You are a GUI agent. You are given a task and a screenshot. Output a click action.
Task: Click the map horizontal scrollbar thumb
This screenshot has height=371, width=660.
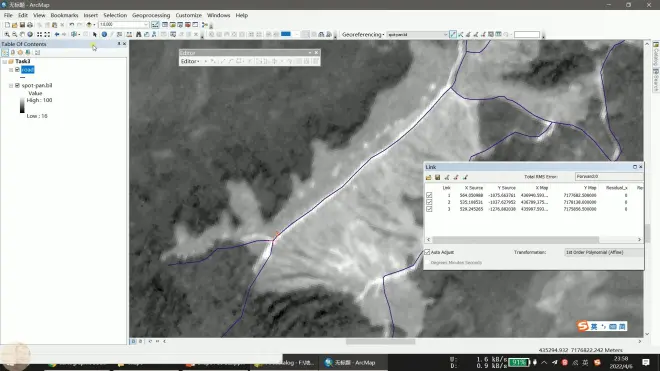[x=381, y=342]
